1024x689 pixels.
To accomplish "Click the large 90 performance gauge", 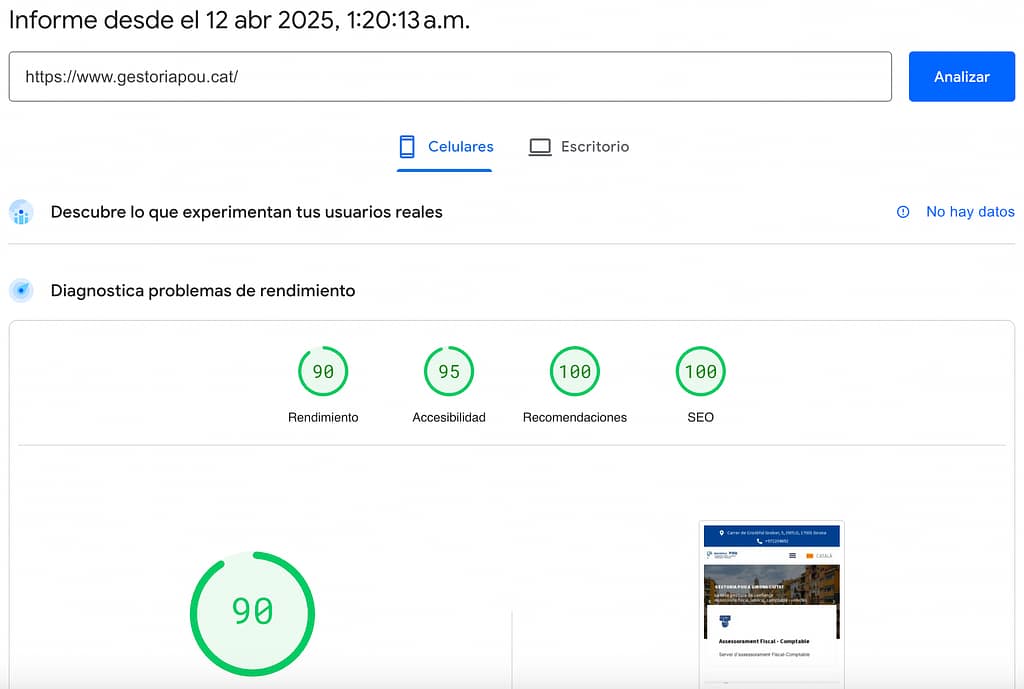I will pyautogui.click(x=252, y=611).
